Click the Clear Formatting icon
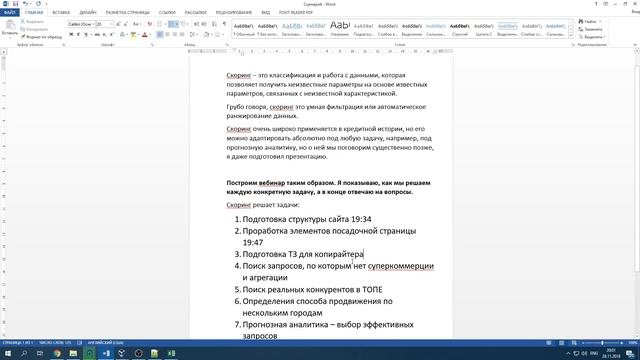The image size is (640, 360). (x=149, y=24)
